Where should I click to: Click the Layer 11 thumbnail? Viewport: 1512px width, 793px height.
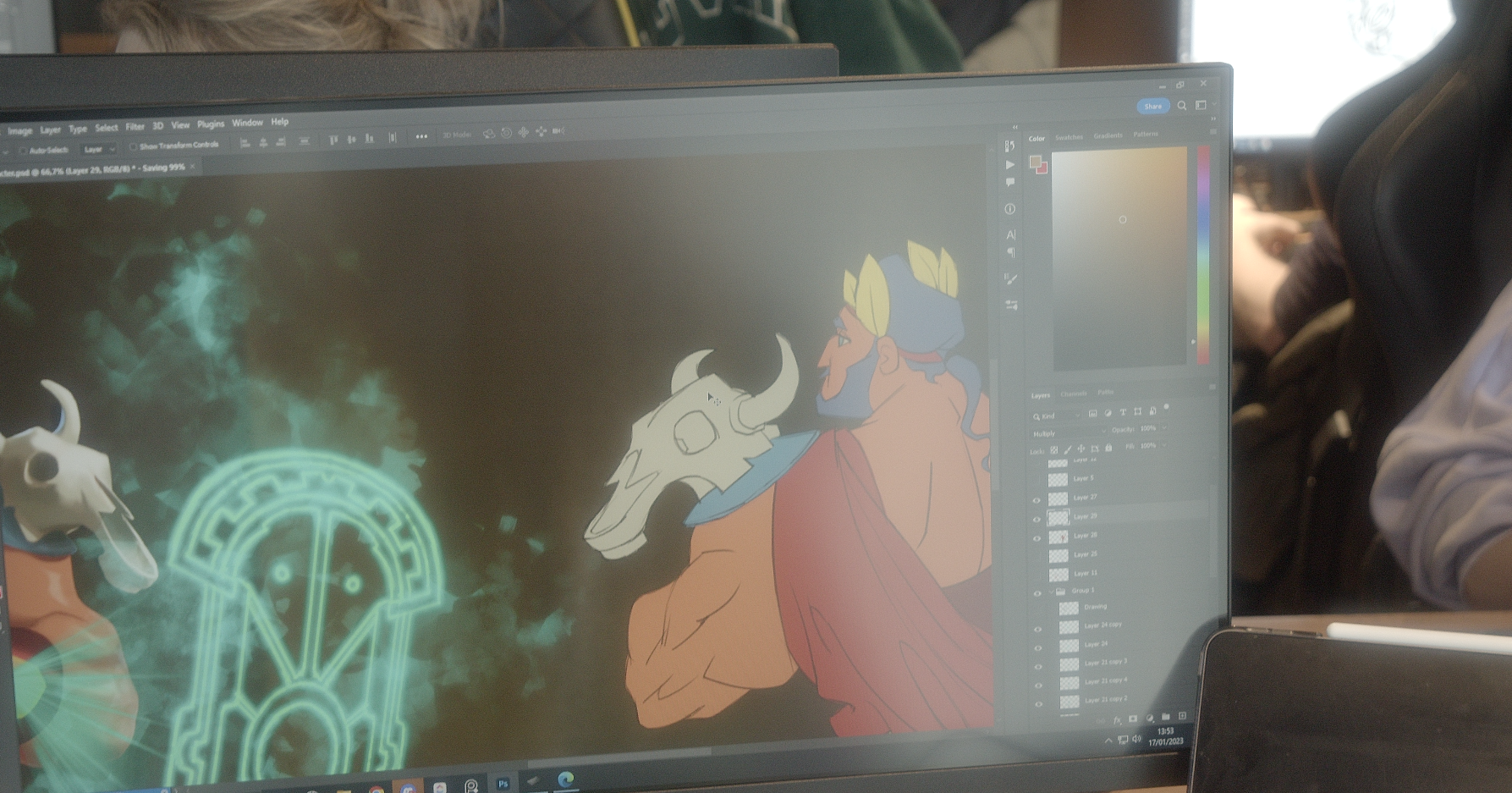(1058, 575)
